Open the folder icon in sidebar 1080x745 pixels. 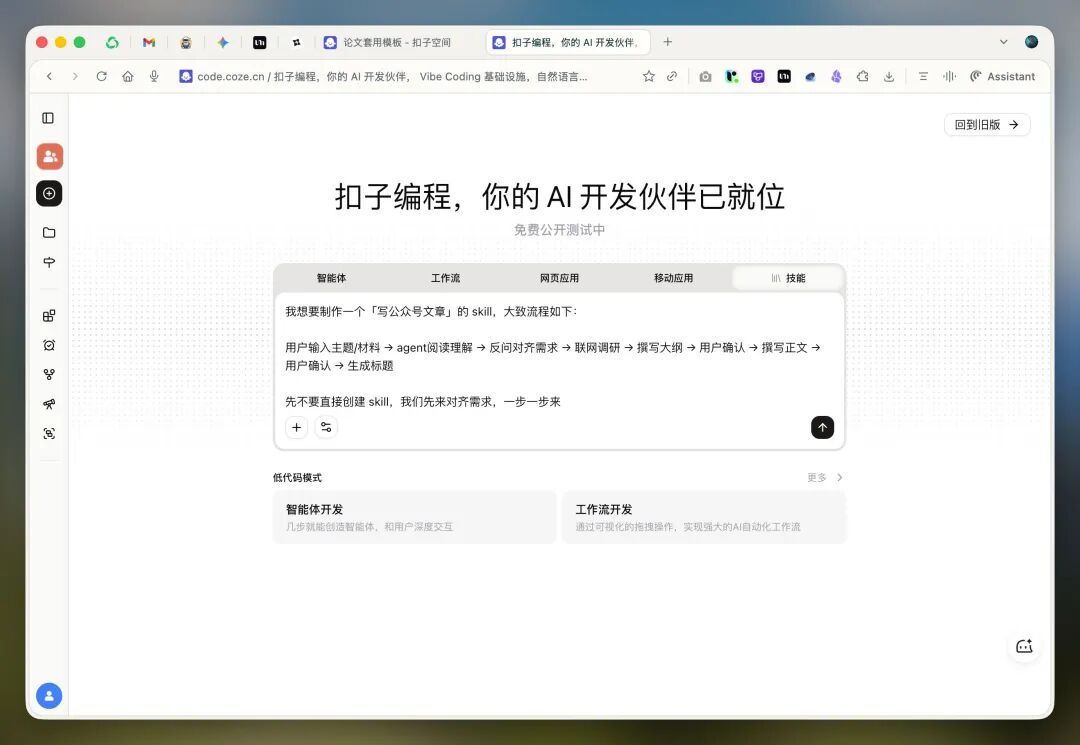[x=49, y=233]
